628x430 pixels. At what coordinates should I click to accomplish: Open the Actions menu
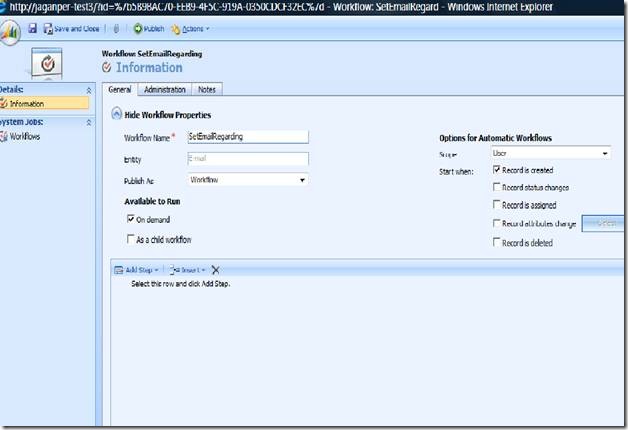[191, 29]
